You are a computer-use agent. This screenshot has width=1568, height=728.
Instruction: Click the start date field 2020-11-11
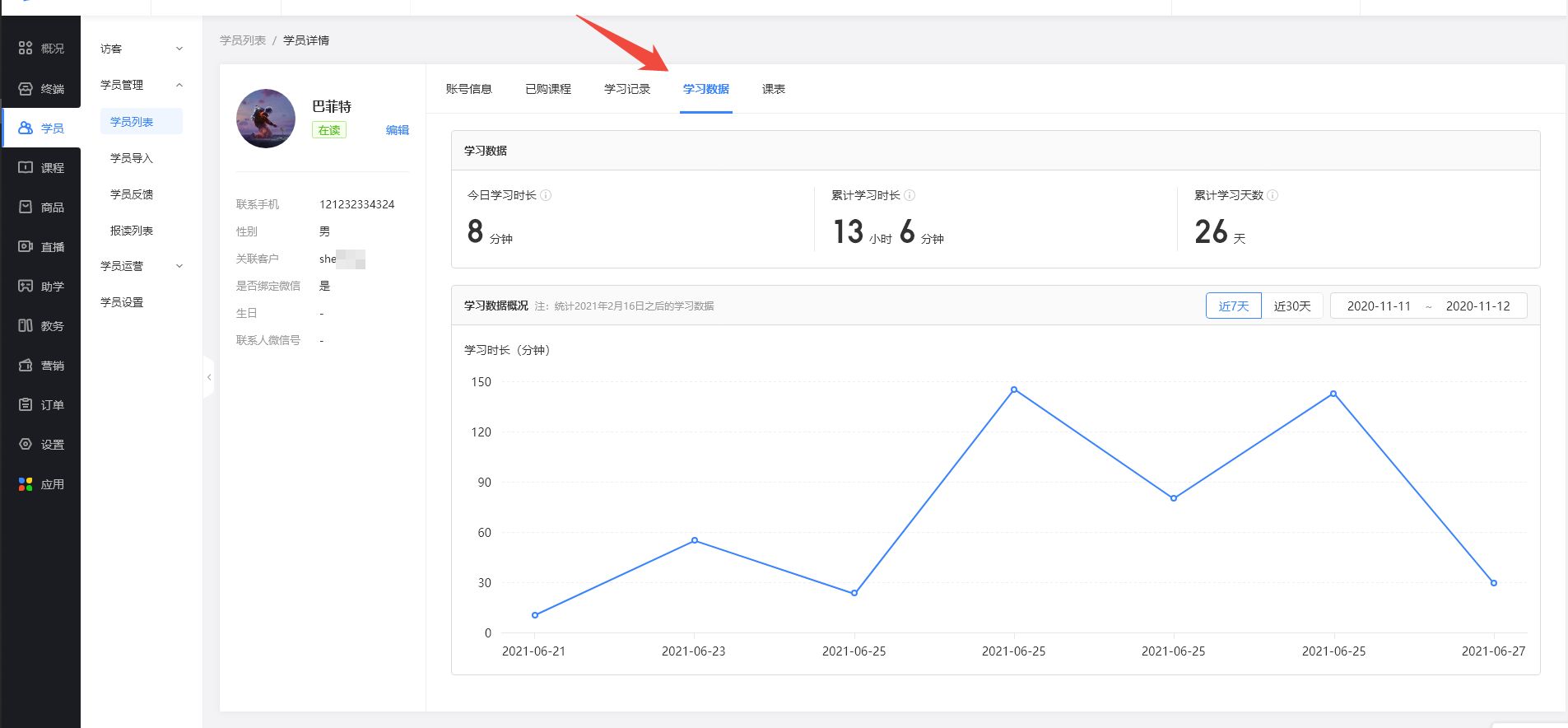pos(1378,306)
